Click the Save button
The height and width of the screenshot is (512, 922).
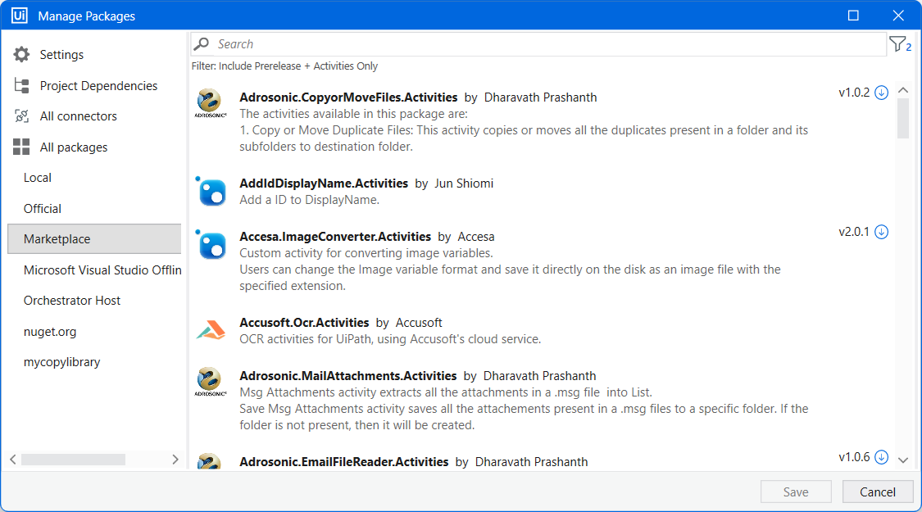pyautogui.click(x=796, y=491)
